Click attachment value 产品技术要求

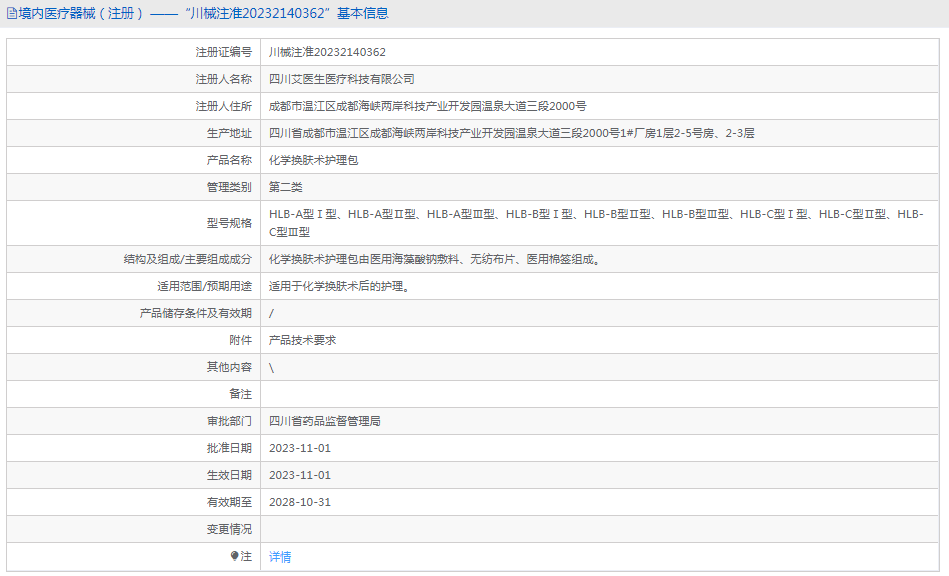(303, 340)
